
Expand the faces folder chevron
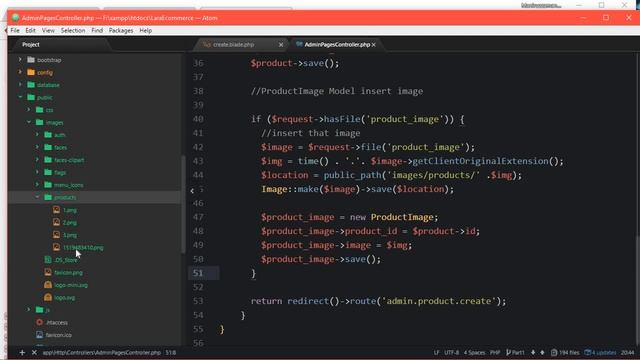(x=37, y=147)
